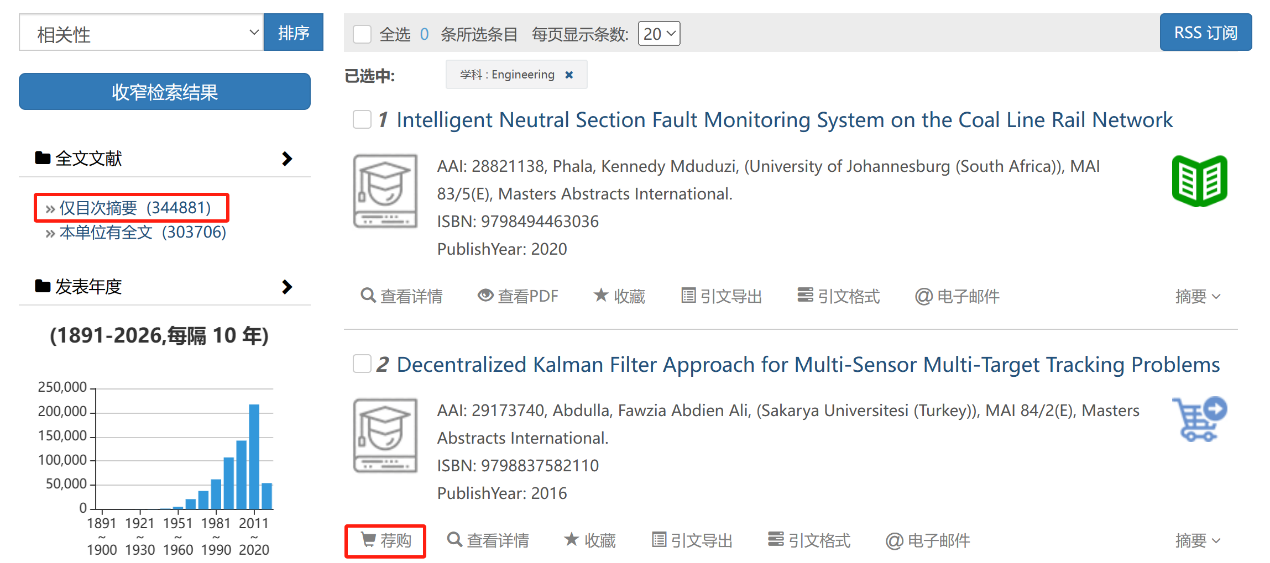Filter by 本单位有全文 link
Image resolution: width=1270 pixels, height=563 pixels.
pyautogui.click(x=135, y=232)
